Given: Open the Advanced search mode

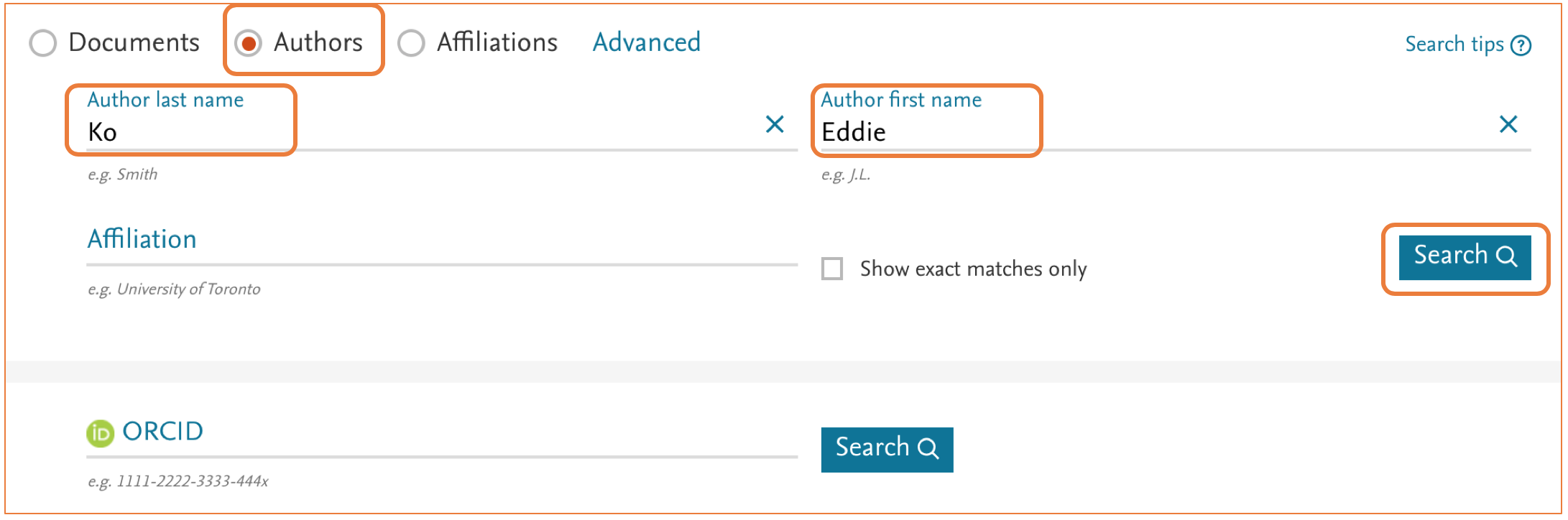Looking at the screenshot, I should [x=645, y=43].
